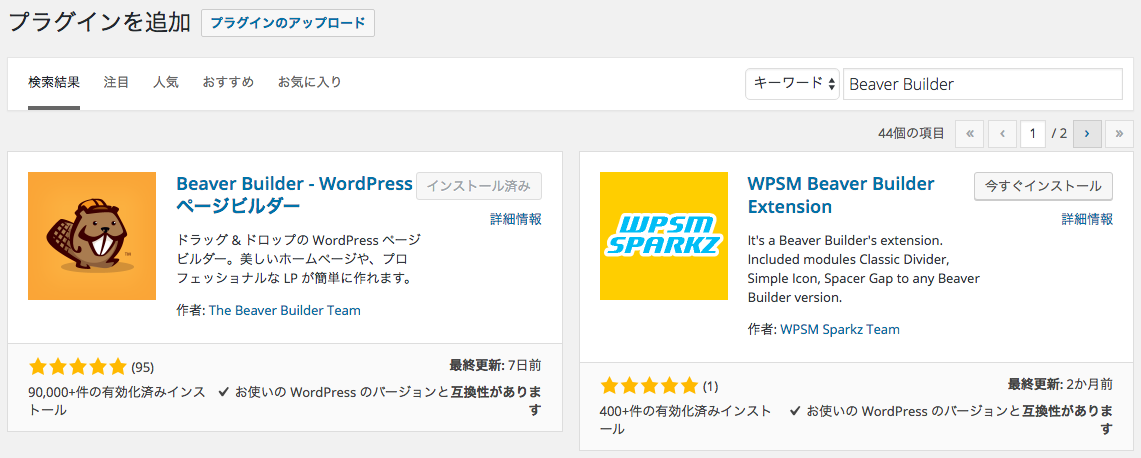Open 詳細情報 for Beaver Builder plugin

516,219
